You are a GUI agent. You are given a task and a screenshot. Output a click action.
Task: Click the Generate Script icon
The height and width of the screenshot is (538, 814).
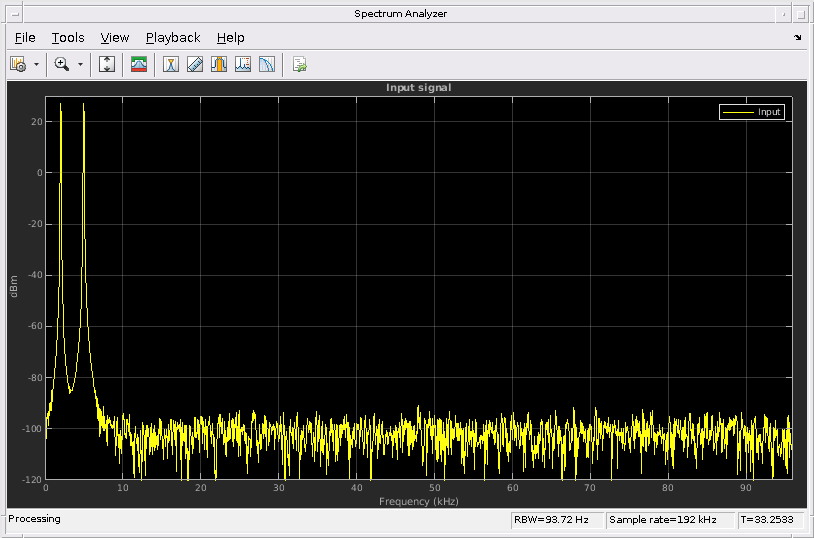click(x=299, y=64)
